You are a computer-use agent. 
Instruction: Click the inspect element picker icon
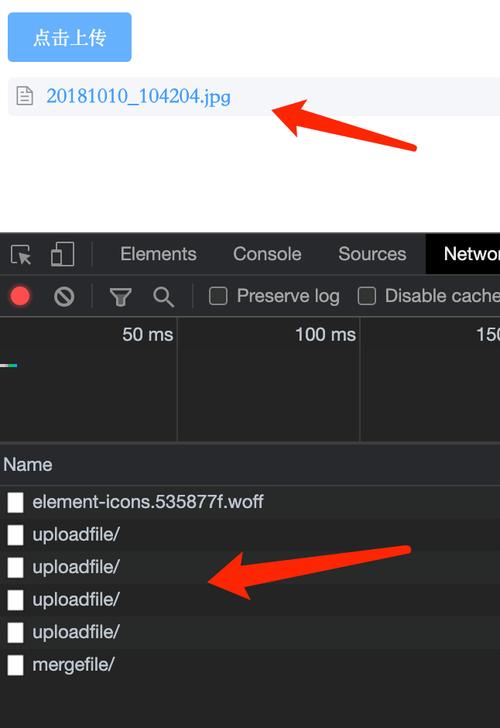[x=21, y=254]
